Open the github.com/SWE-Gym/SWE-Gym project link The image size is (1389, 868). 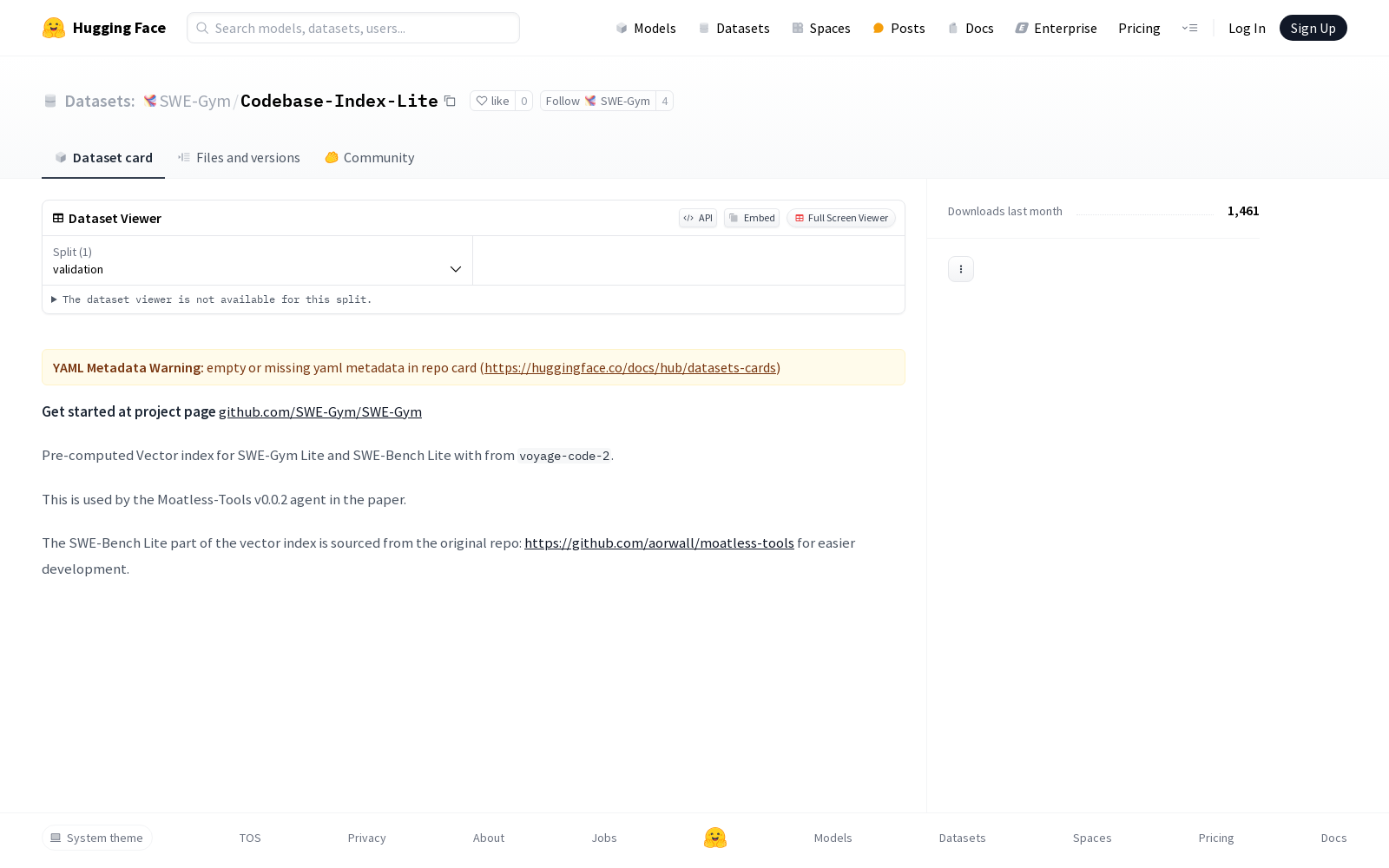pyautogui.click(x=320, y=411)
